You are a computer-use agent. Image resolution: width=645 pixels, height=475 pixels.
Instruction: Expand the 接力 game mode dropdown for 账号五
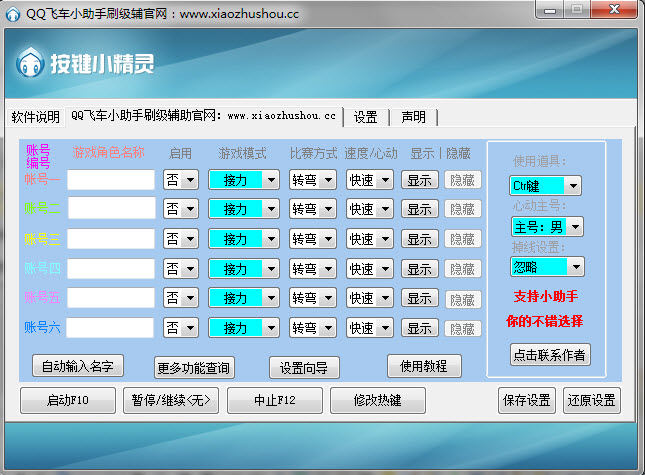[244, 298]
